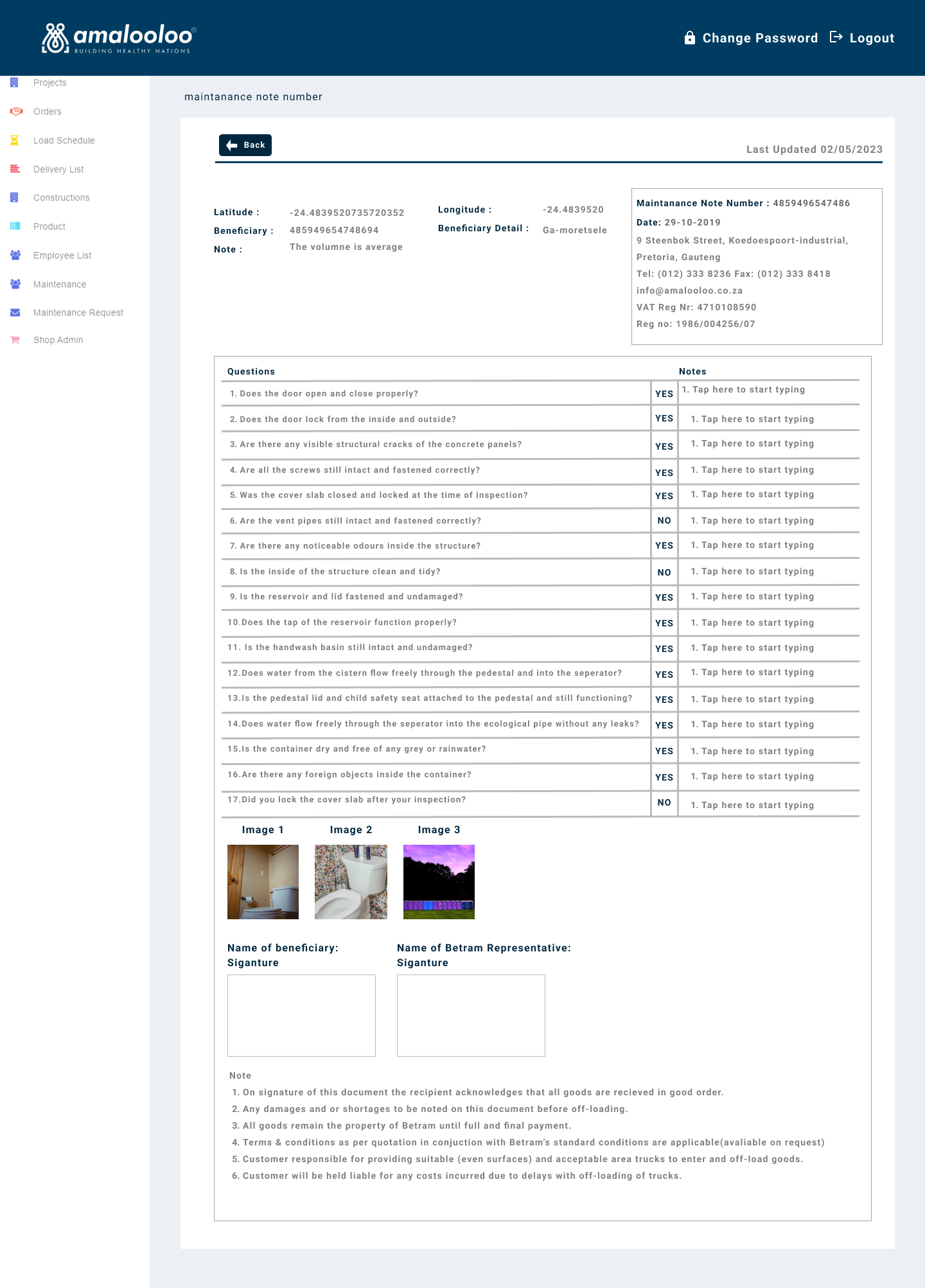Click the YES answer for question 1
This screenshot has height=1288, width=925.
[664, 394]
